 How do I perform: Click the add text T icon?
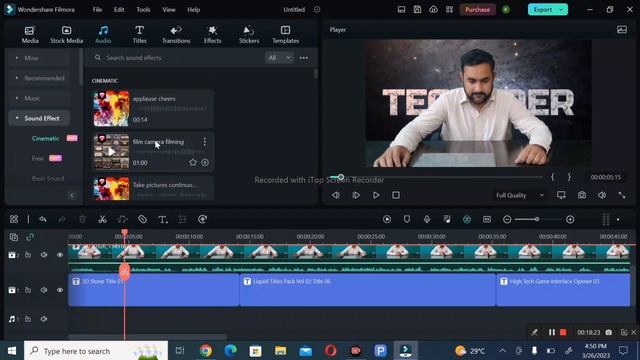click(x=162, y=219)
